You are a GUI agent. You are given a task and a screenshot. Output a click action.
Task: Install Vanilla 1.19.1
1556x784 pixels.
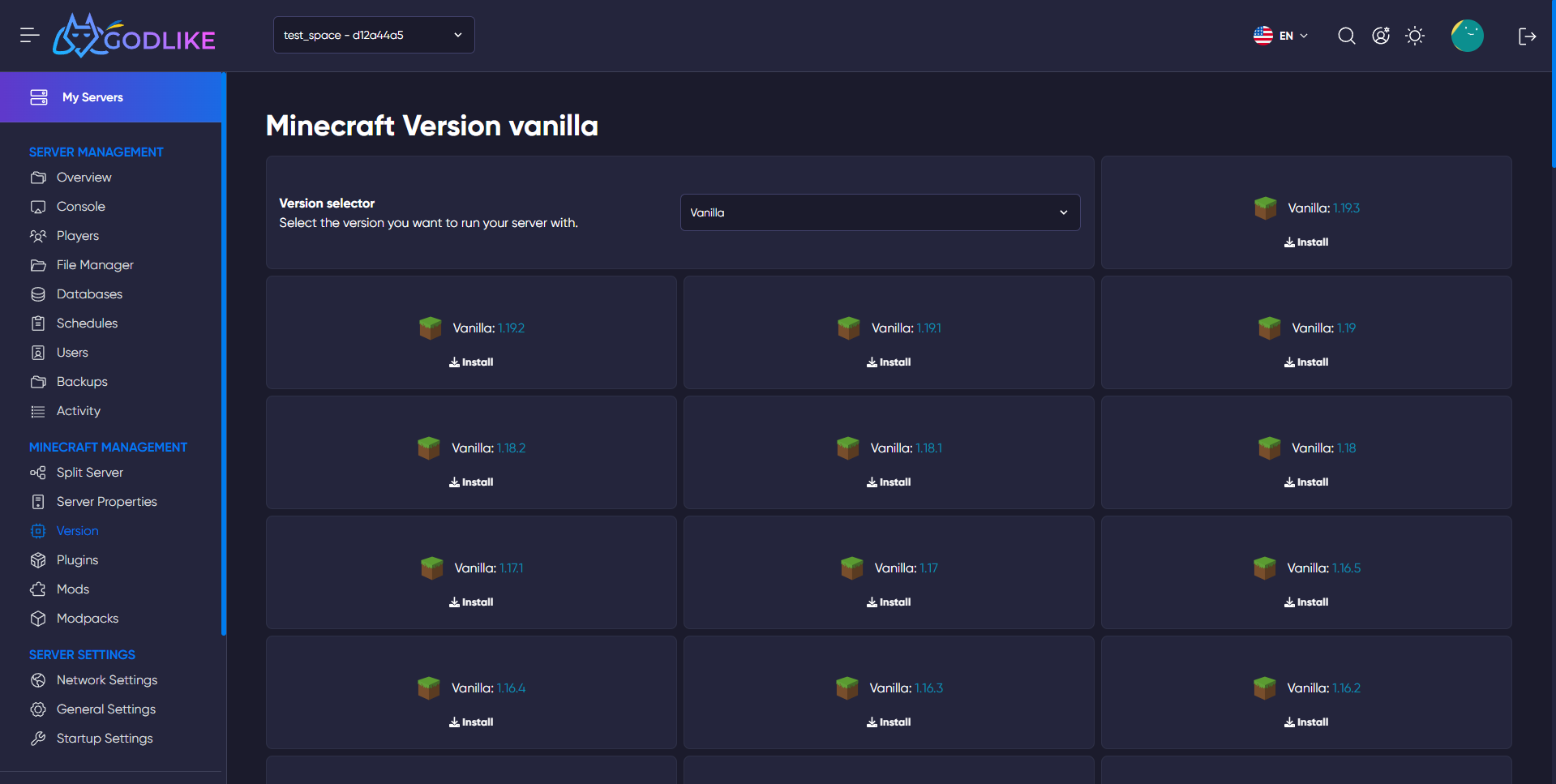pyautogui.click(x=889, y=362)
